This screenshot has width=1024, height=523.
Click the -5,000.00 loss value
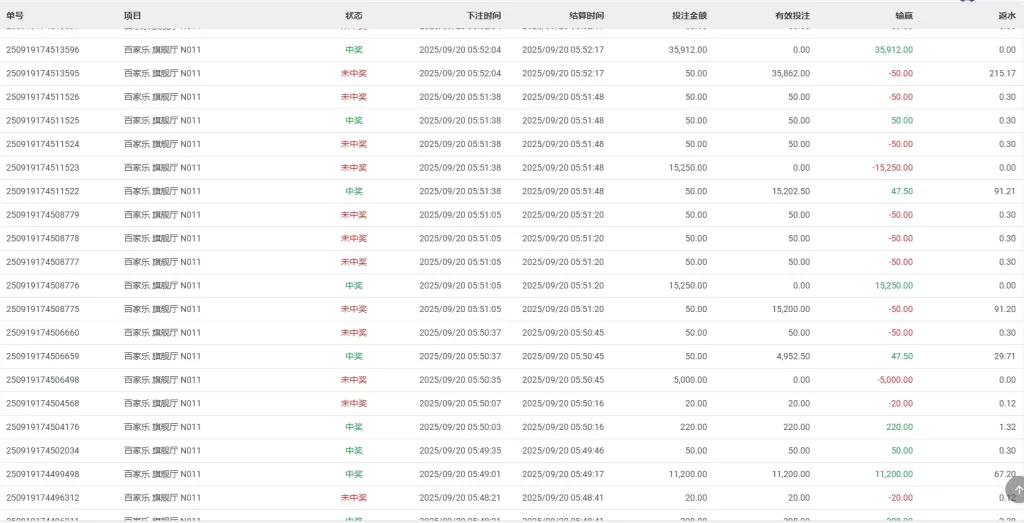[x=895, y=380]
